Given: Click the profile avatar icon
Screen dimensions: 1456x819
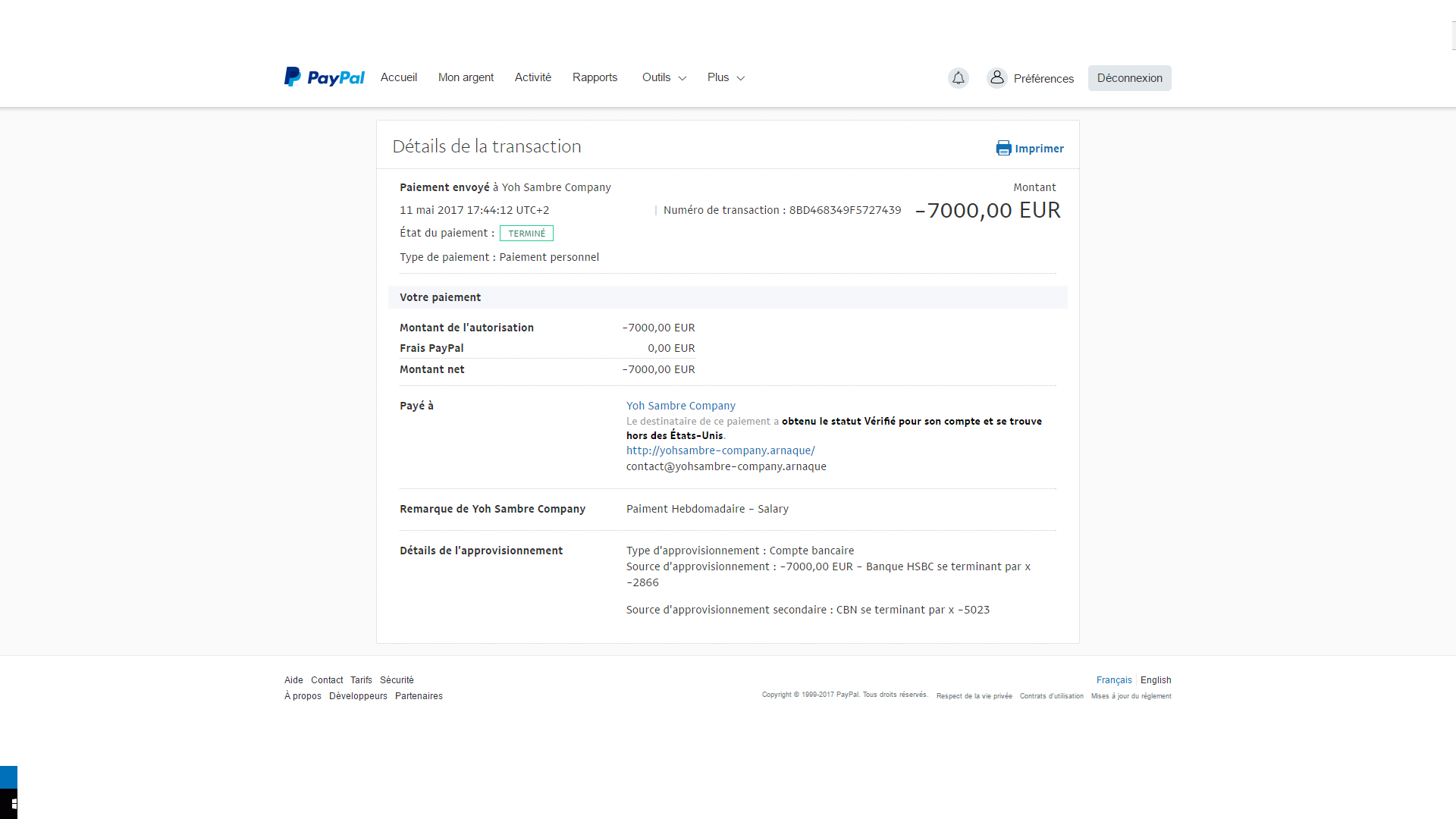Looking at the screenshot, I should coord(997,78).
